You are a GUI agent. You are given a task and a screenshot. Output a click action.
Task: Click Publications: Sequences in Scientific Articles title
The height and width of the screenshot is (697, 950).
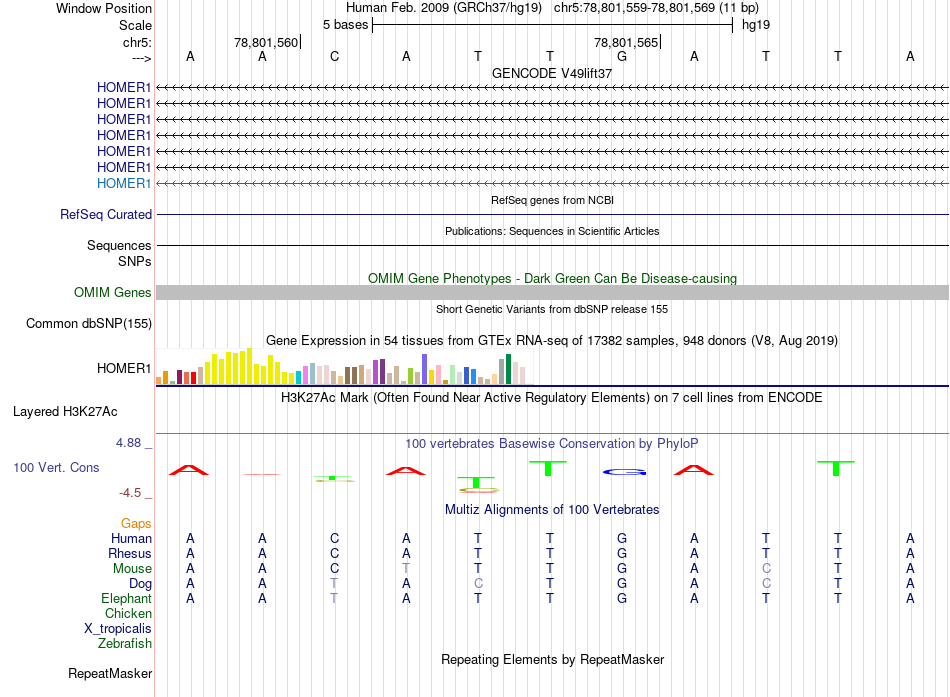(x=552, y=231)
